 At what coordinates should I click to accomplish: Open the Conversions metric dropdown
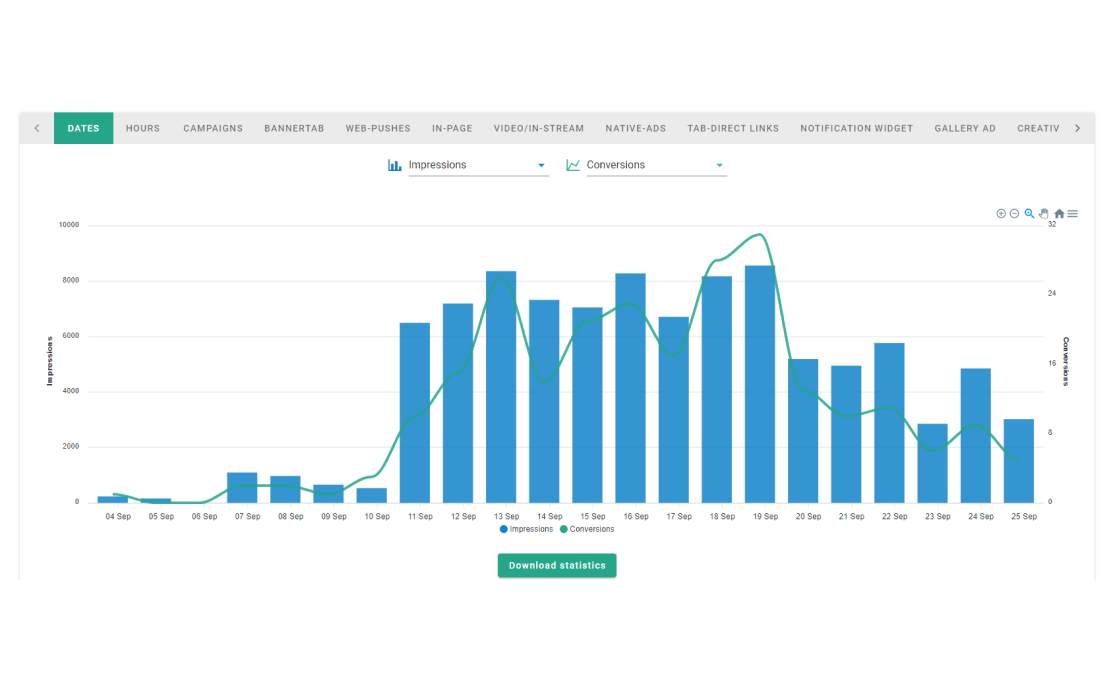coord(655,165)
